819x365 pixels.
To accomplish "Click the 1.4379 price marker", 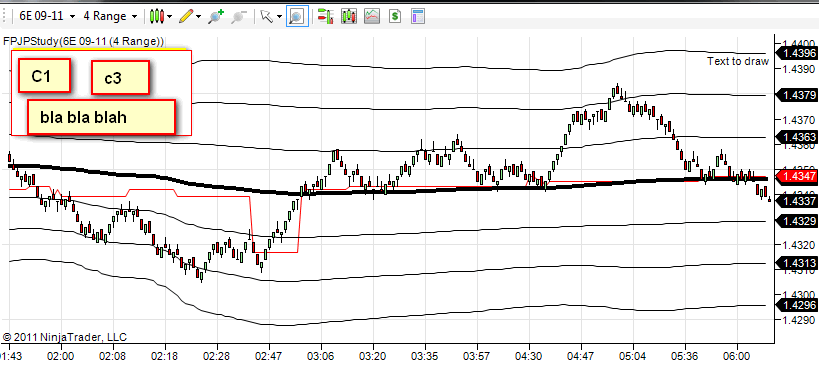I will pyautogui.click(x=797, y=95).
